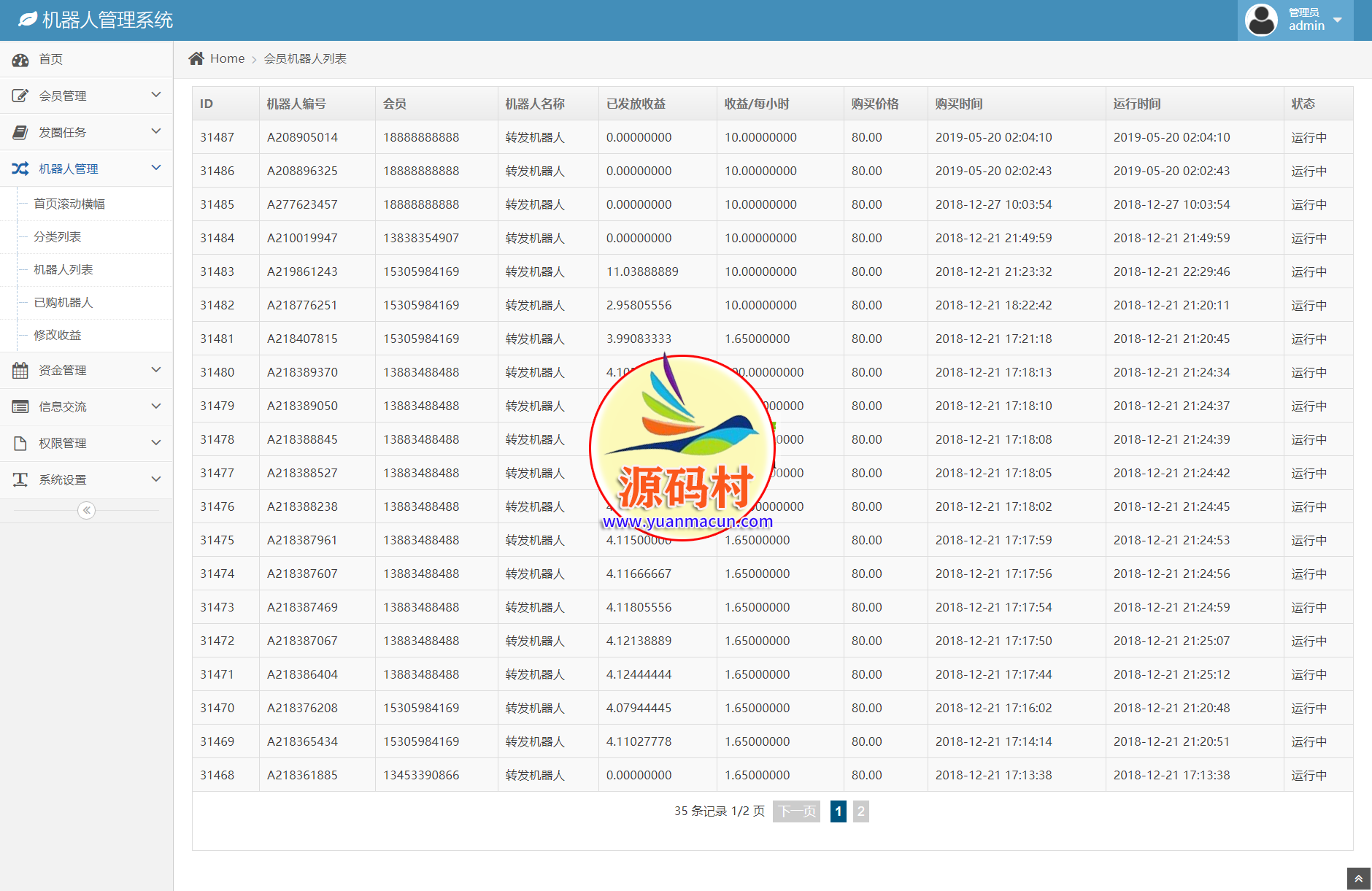
Task: Select 已购机器人 in the sidebar
Action: pos(63,303)
